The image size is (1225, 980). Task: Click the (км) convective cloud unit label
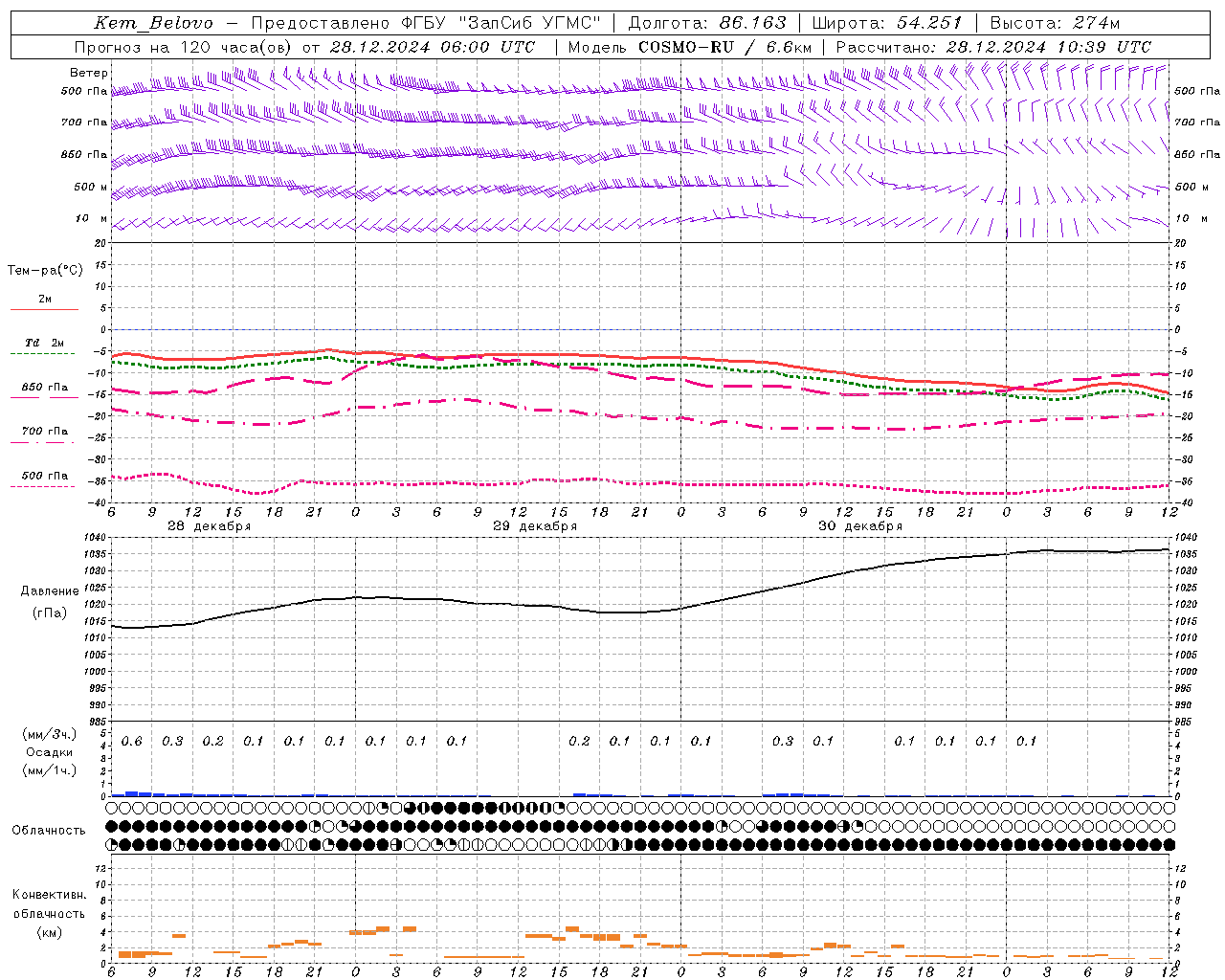pos(49,932)
